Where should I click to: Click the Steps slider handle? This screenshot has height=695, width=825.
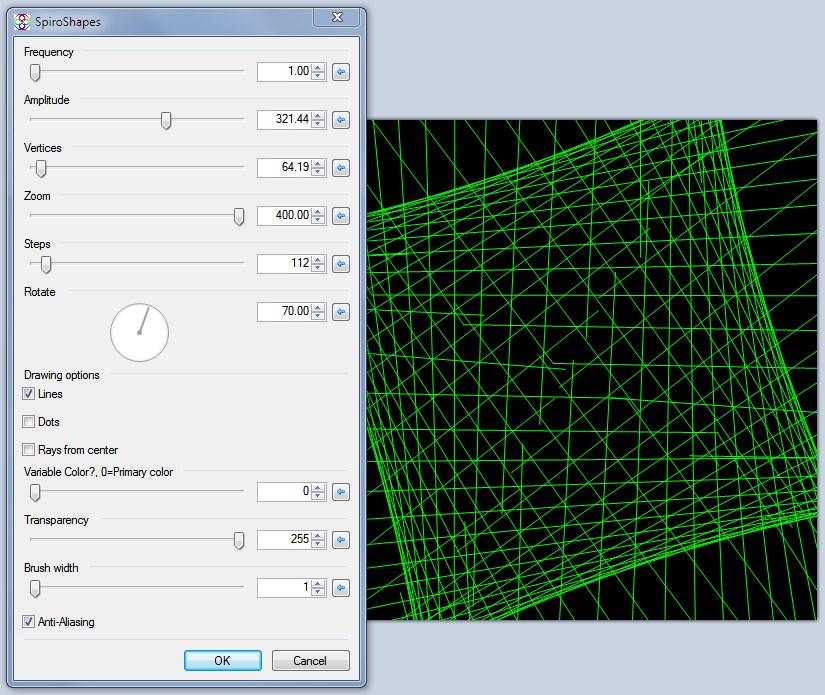46,265
